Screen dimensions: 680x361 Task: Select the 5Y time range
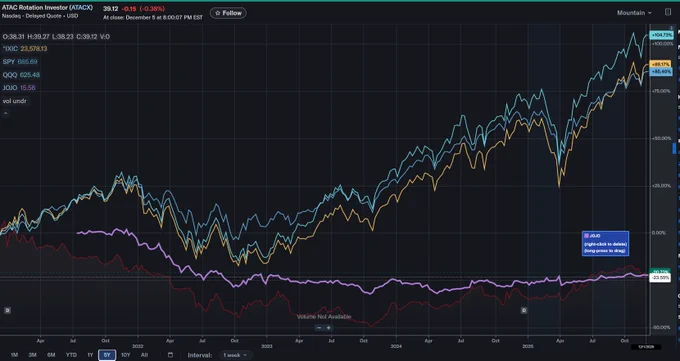(x=107, y=355)
